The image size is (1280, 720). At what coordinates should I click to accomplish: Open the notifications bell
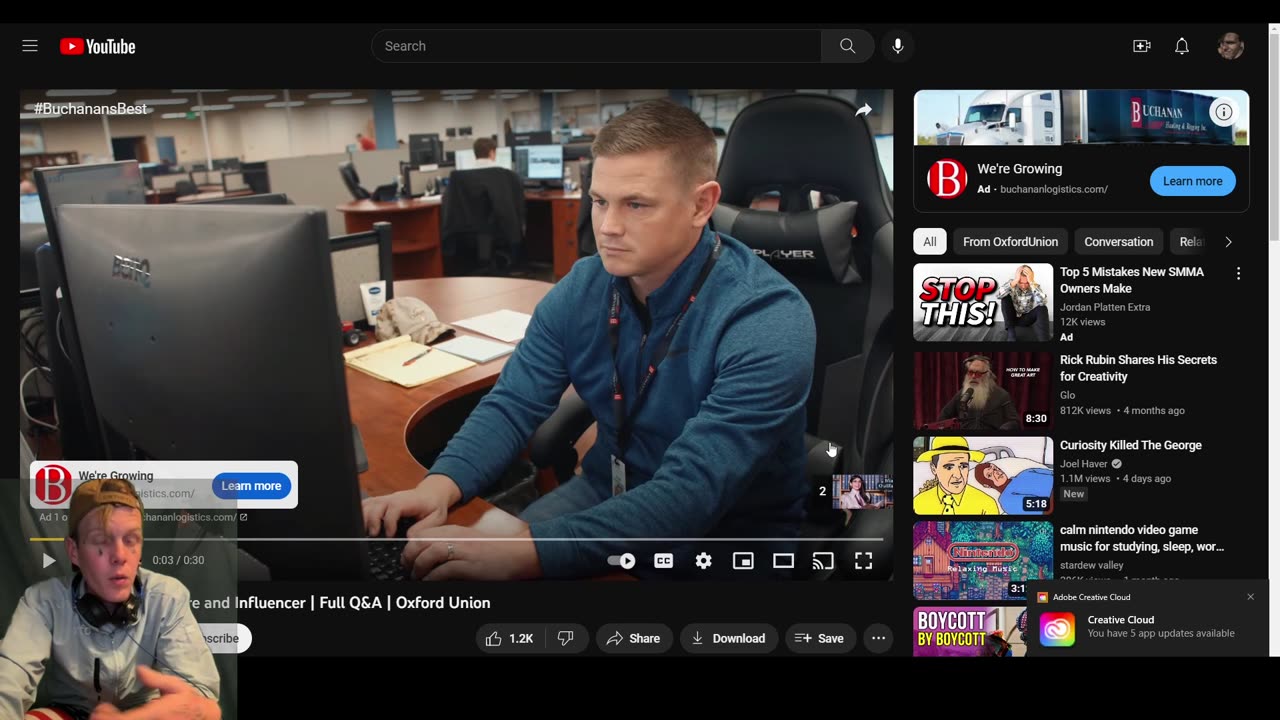point(1182,46)
